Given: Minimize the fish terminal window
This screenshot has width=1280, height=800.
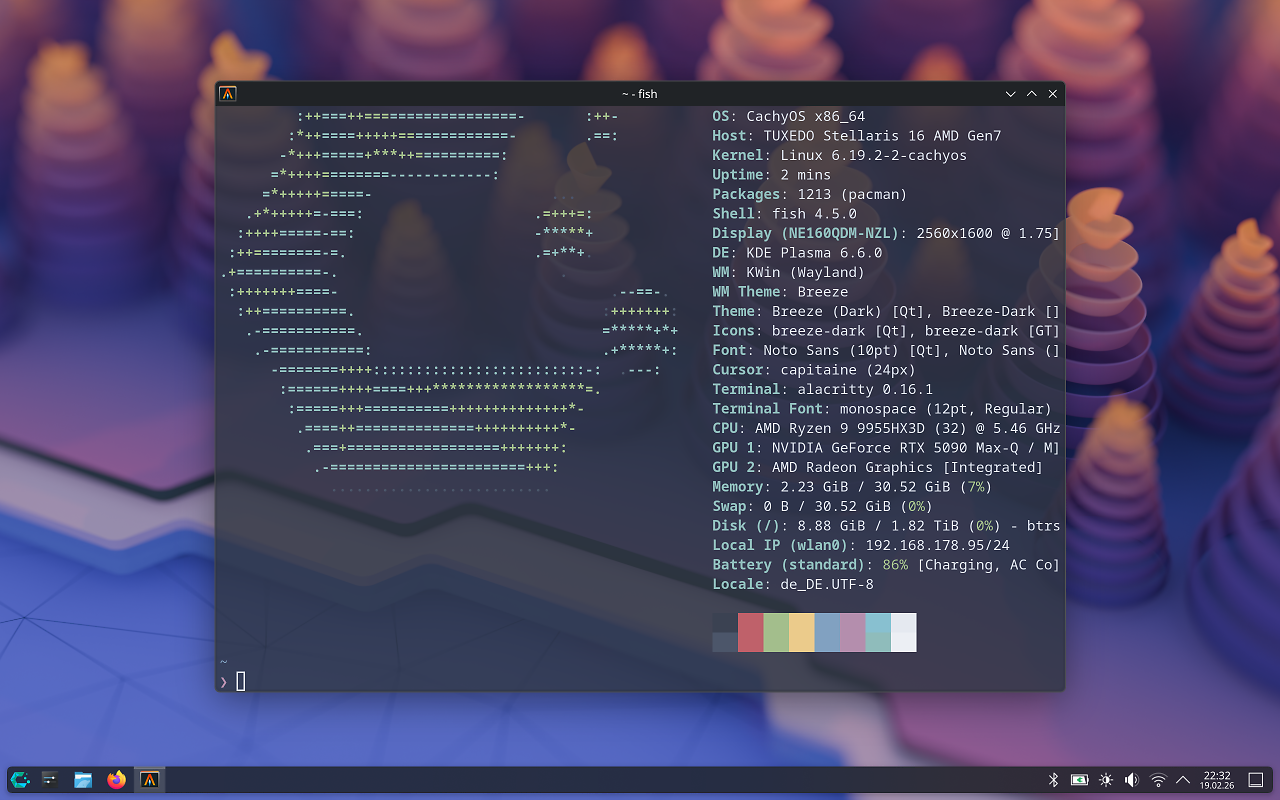Looking at the screenshot, I should (x=1011, y=94).
